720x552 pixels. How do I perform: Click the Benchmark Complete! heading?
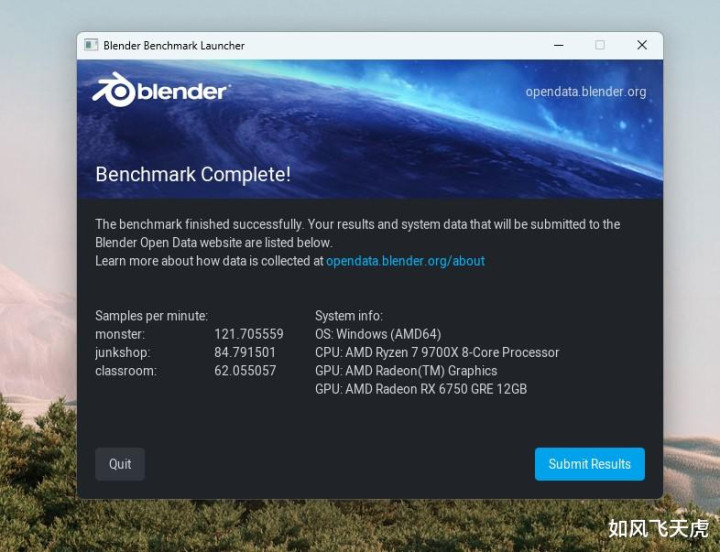[193, 175]
